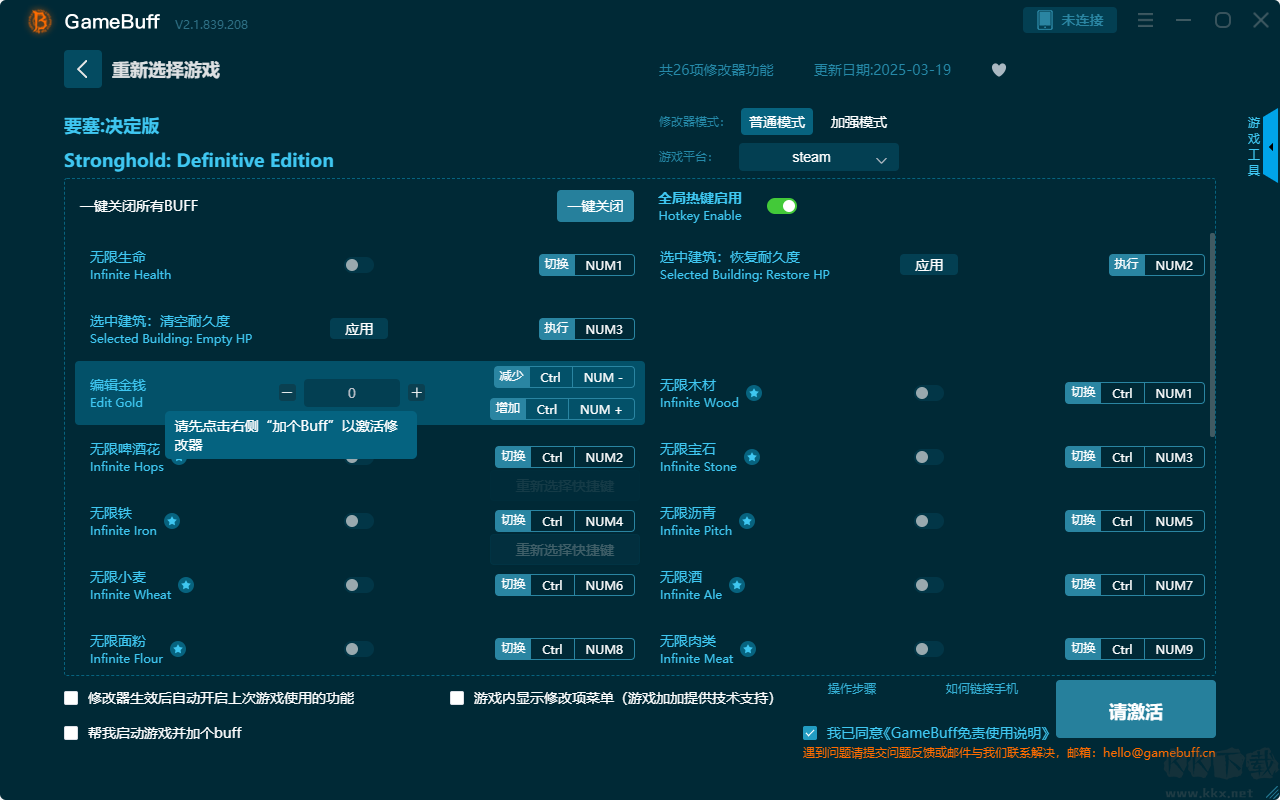
Task: Click the vertical scrollbar of the cheat list
Action: click(1213, 335)
